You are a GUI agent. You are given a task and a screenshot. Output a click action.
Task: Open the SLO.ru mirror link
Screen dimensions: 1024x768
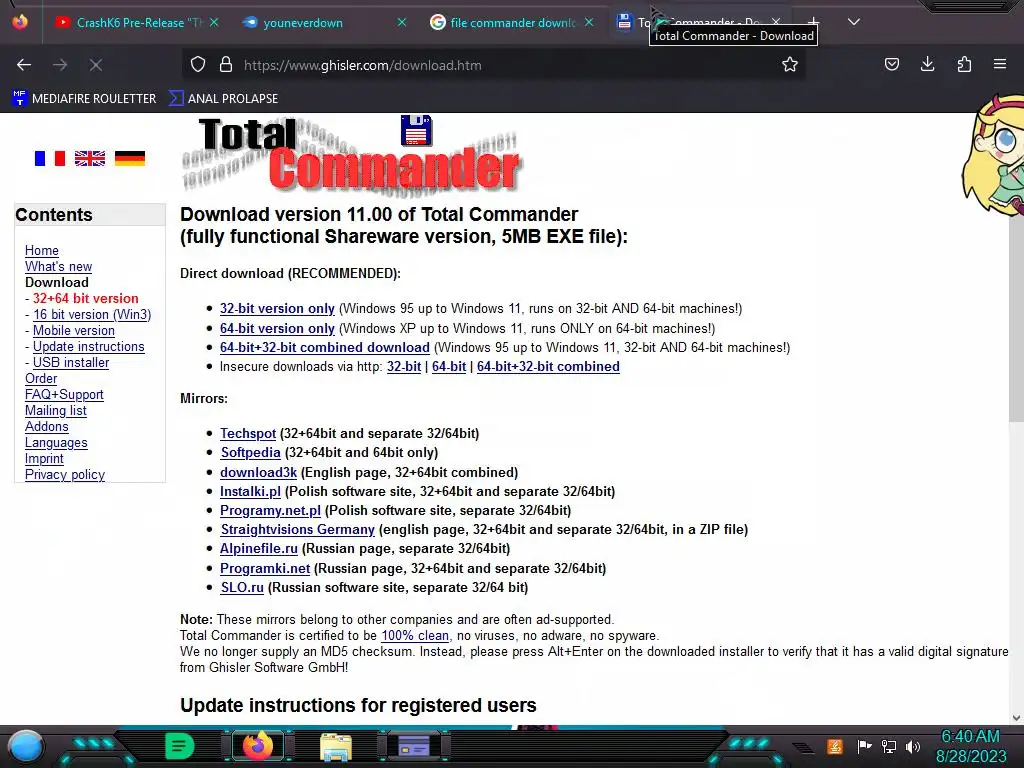point(242,587)
